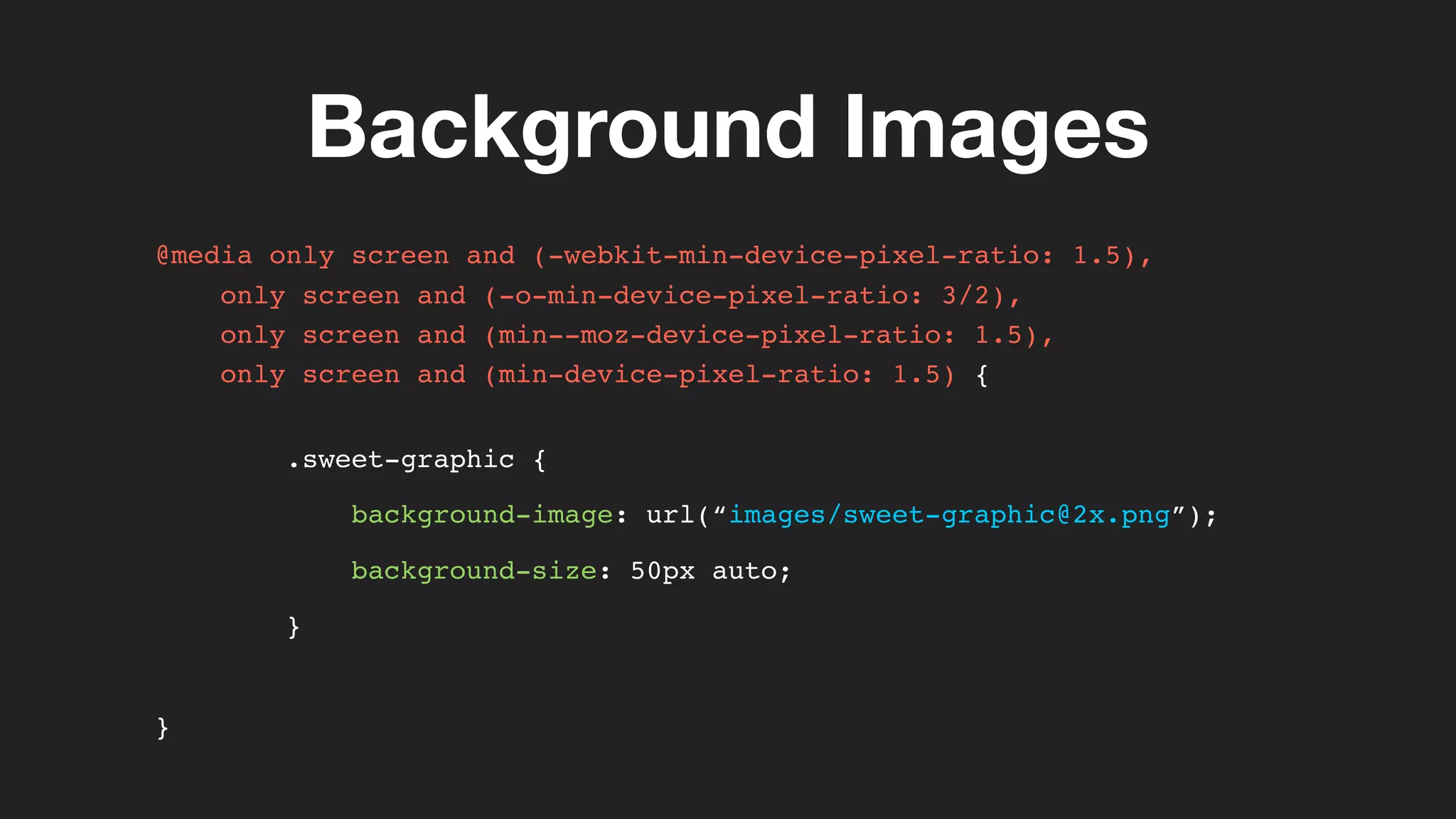Click the 'url(' function text
The image size is (1456, 819).
click(678, 515)
